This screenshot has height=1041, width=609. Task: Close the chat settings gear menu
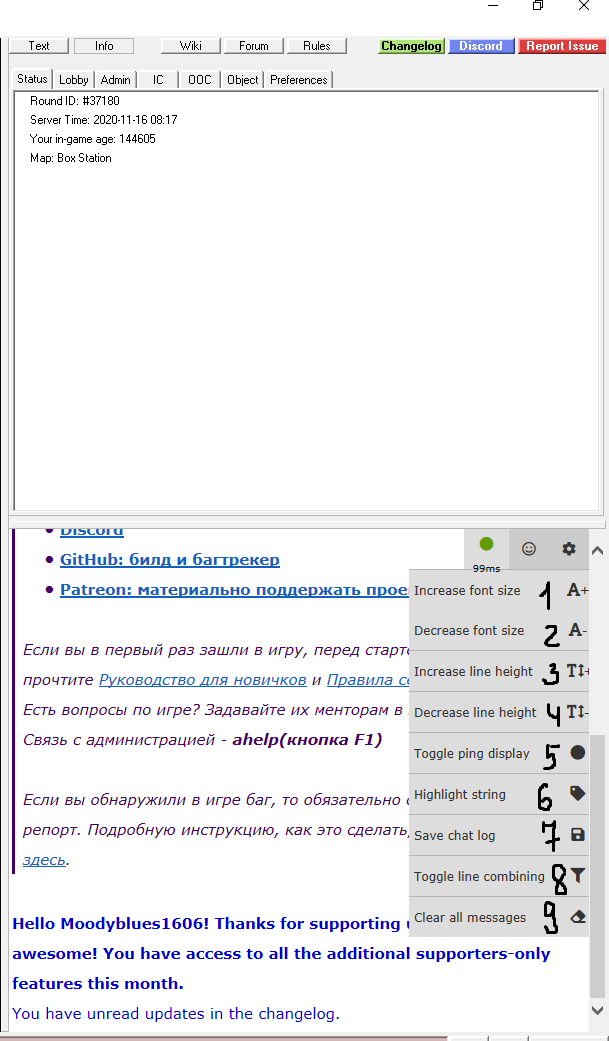point(569,548)
